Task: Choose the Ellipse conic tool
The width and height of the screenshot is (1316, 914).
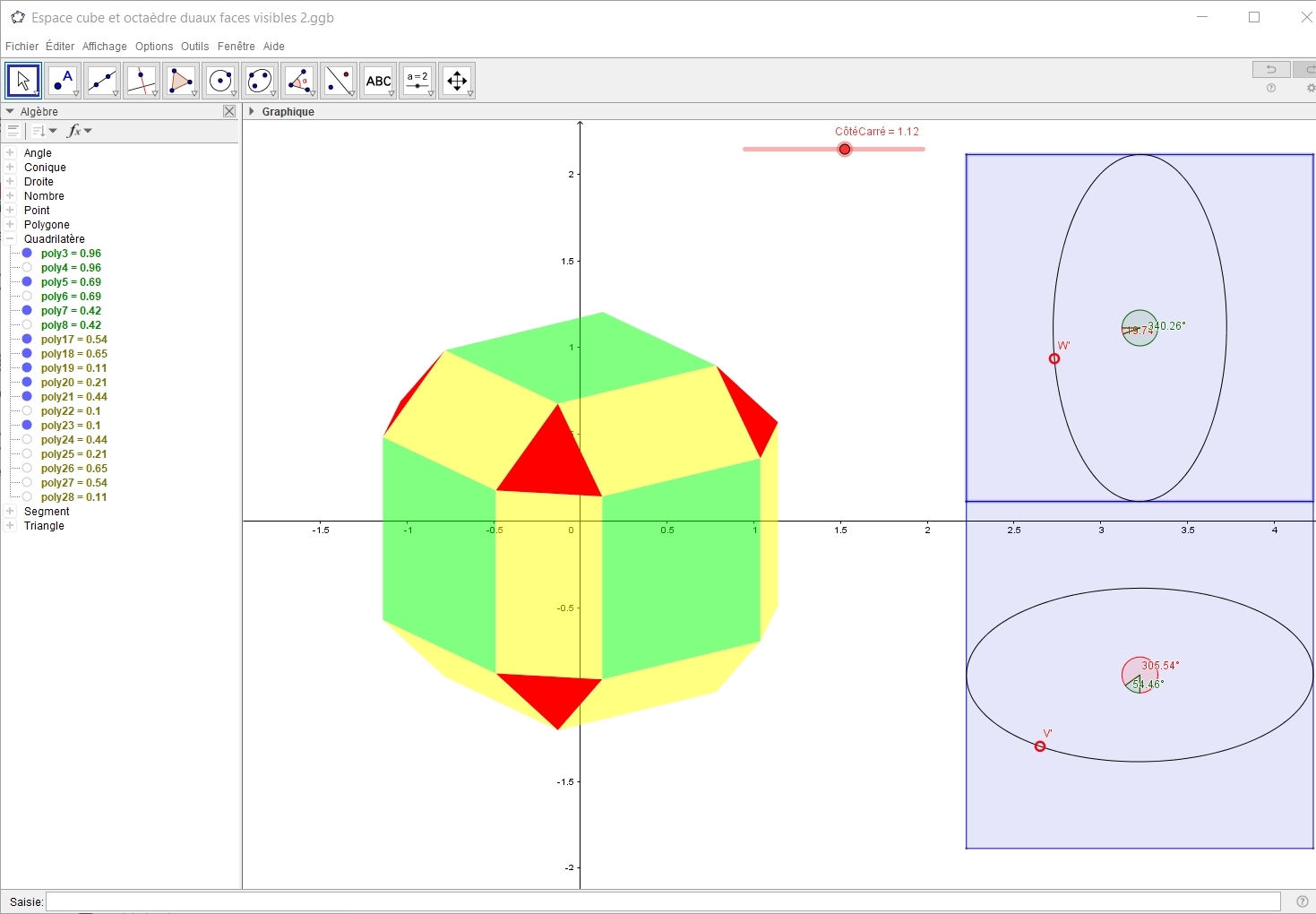Action: point(260,81)
